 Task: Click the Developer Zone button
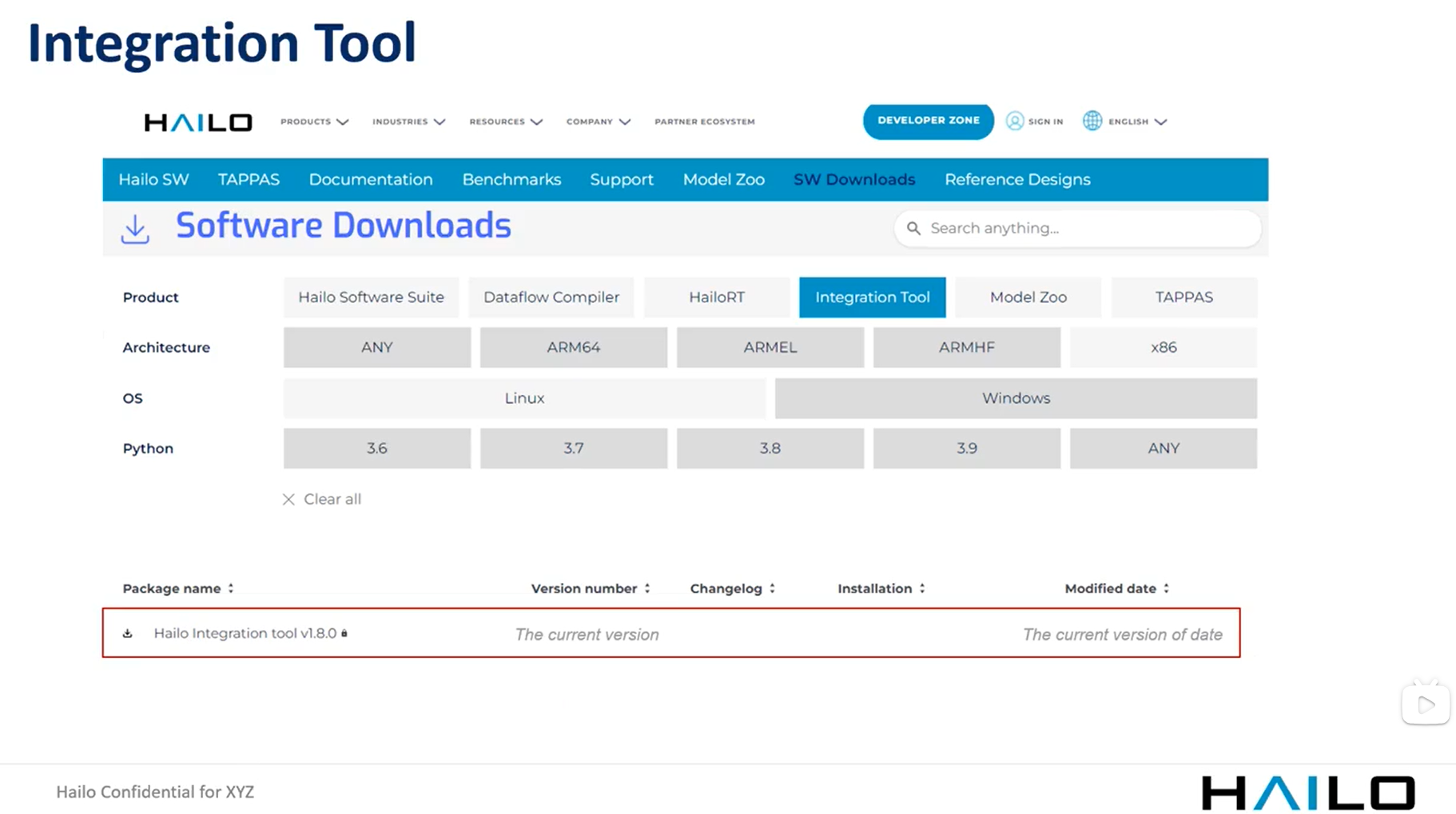929,121
